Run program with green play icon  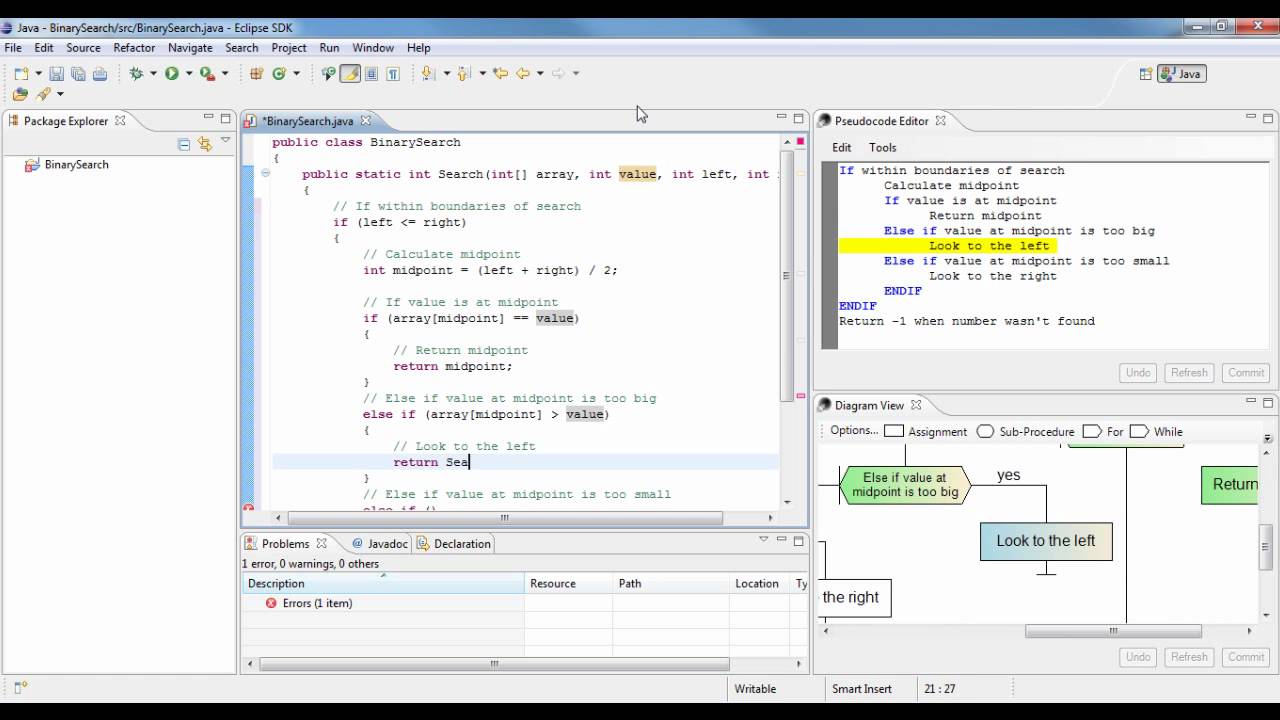(x=172, y=73)
